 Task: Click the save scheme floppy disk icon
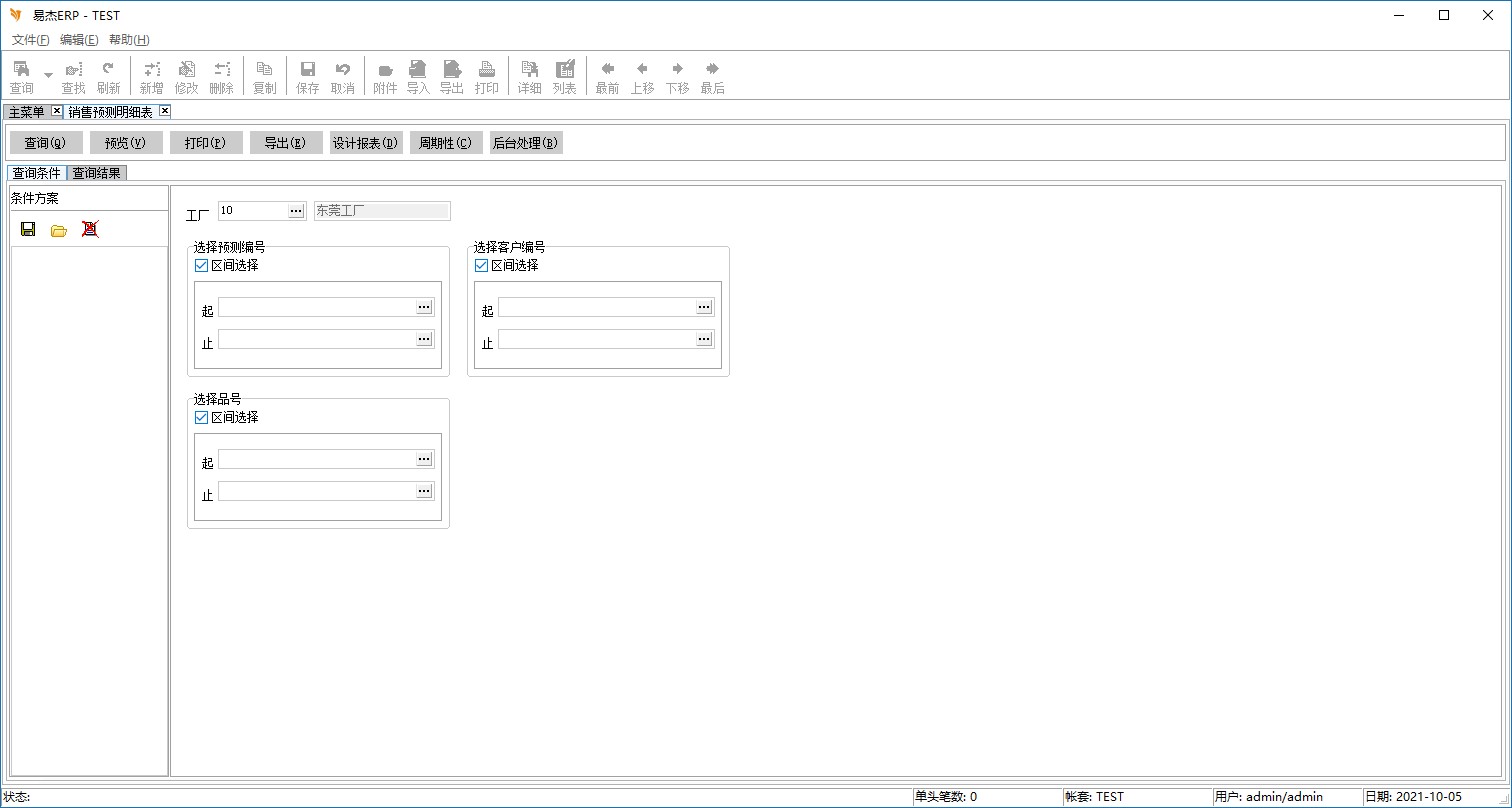coord(28,230)
